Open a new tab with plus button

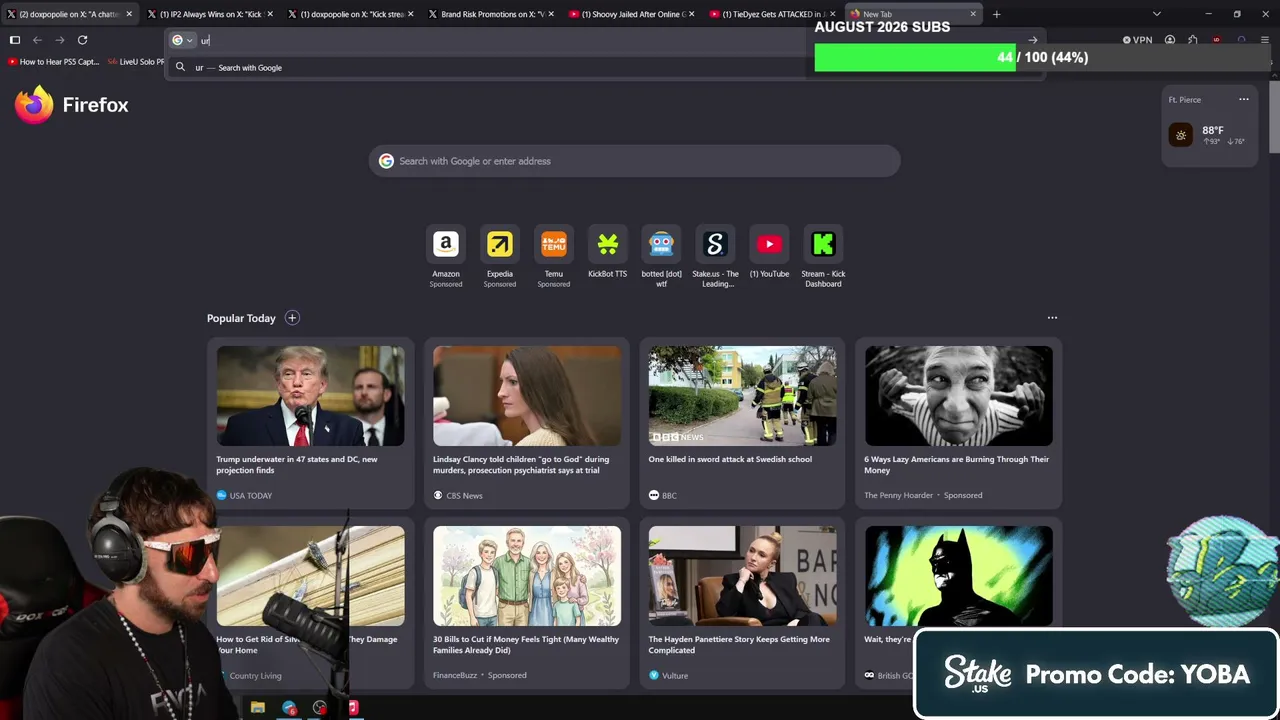coord(996,14)
